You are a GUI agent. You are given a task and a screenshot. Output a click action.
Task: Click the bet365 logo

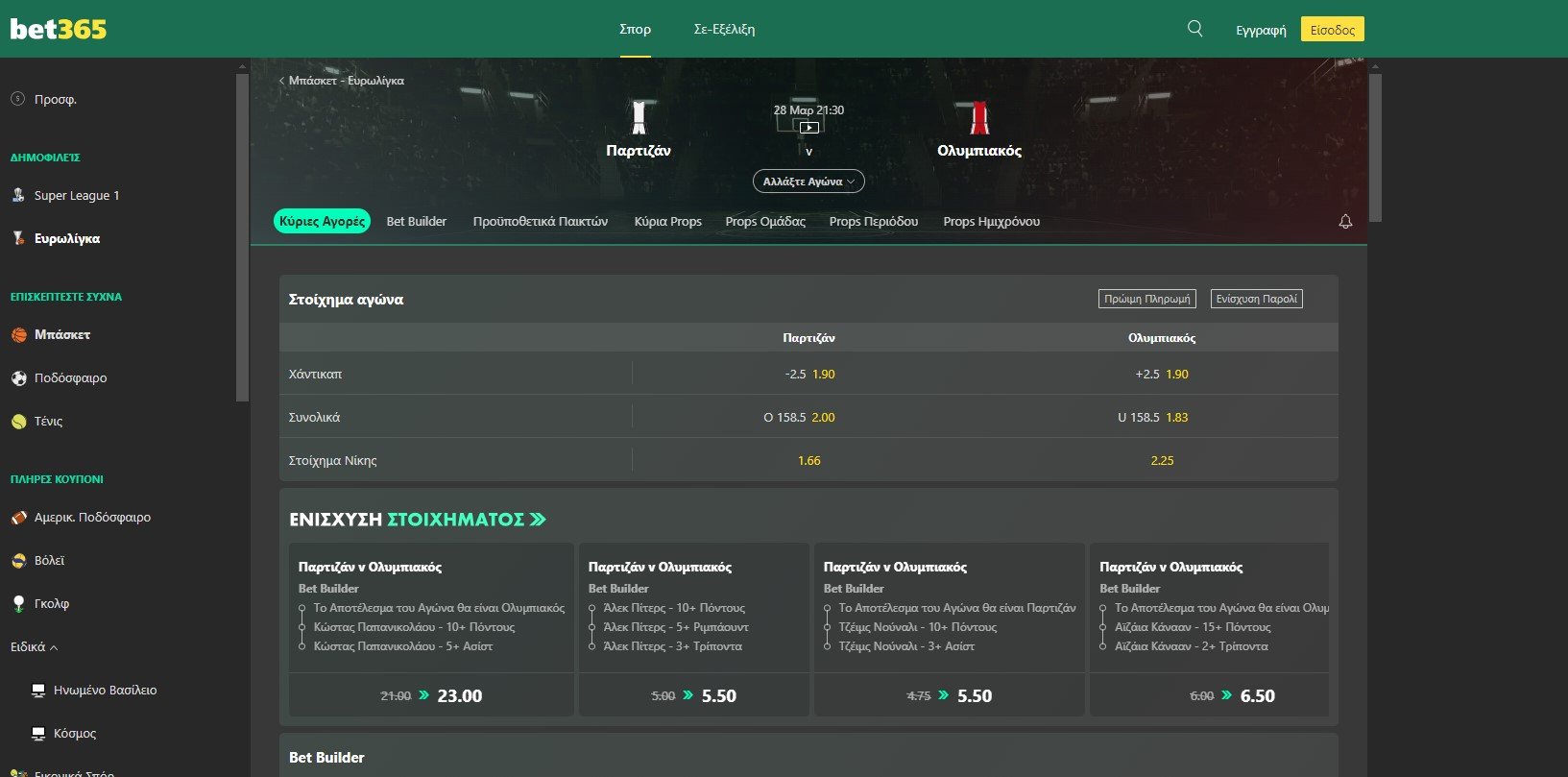tap(59, 29)
